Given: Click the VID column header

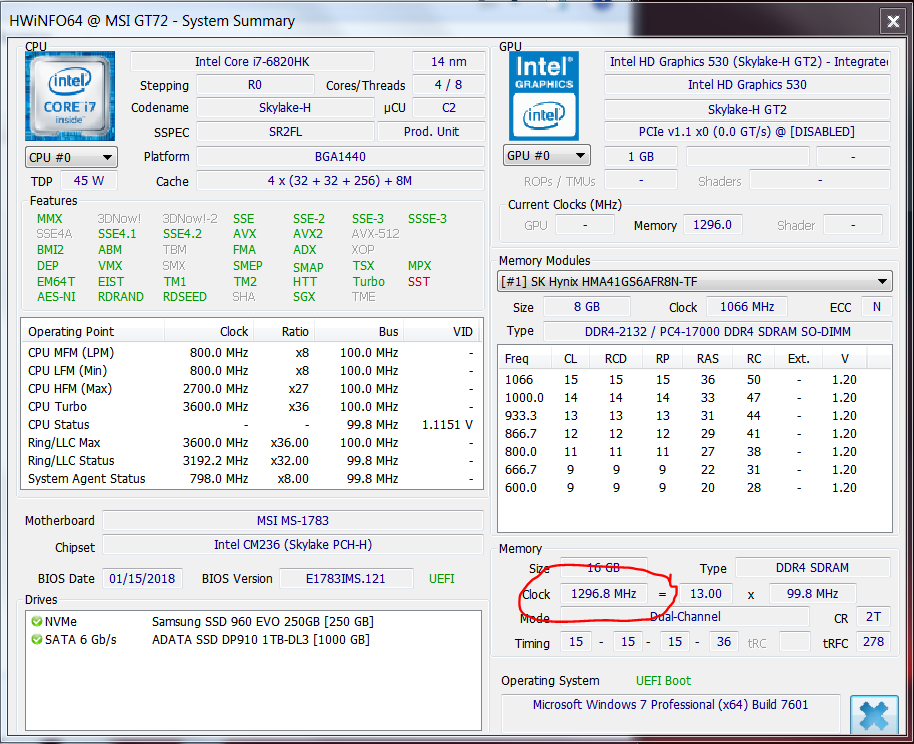Looking at the screenshot, I should [442, 332].
